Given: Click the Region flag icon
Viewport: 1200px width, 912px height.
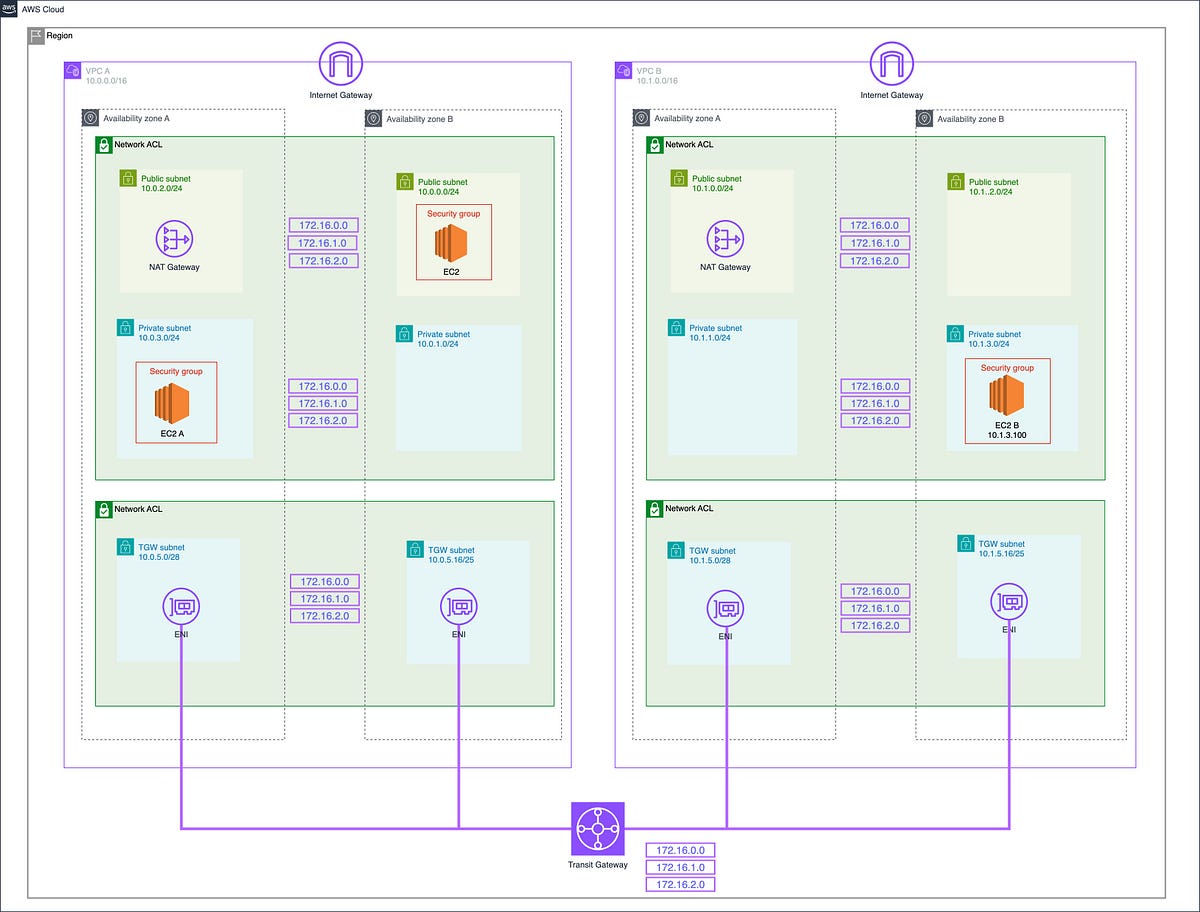Looking at the screenshot, I should (x=37, y=34).
